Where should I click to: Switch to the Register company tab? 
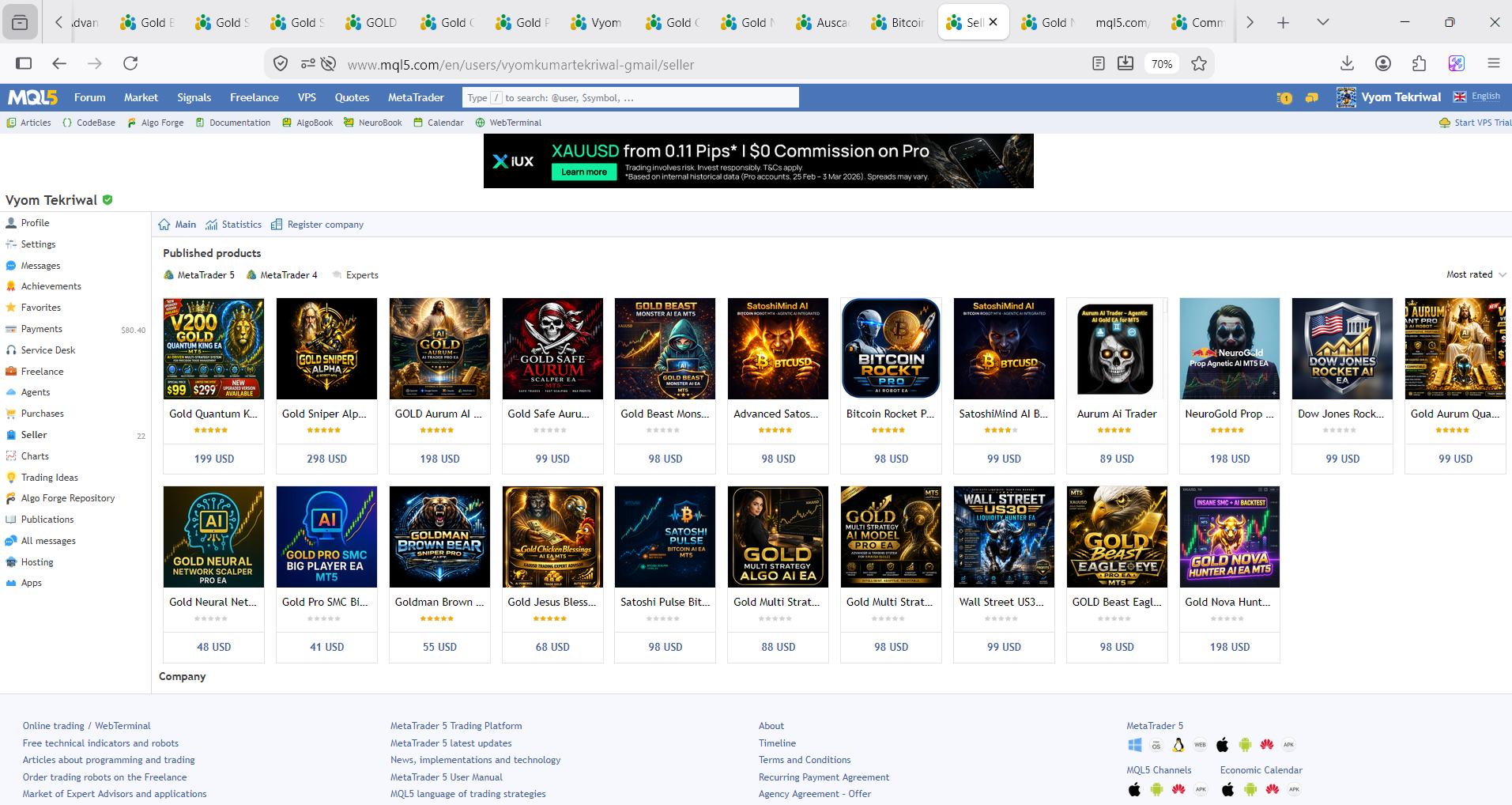[x=317, y=225]
